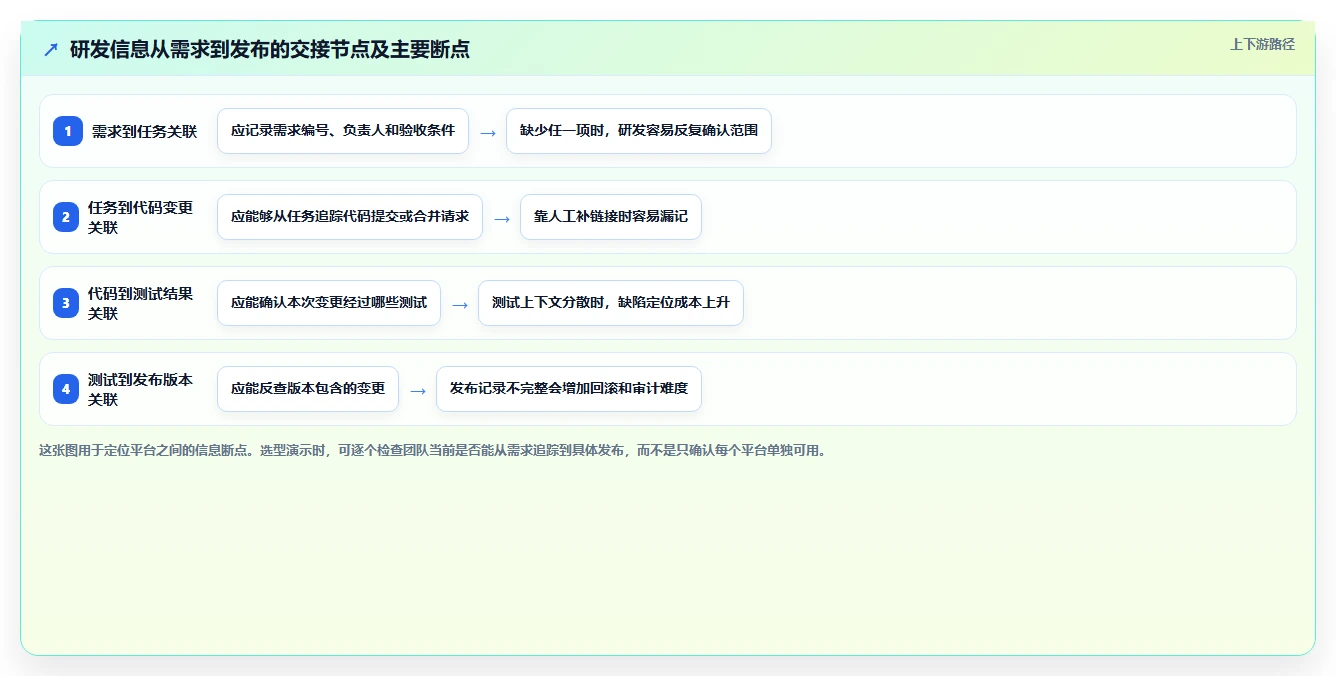The image size is (1336, 676).
Task: Click the arrow icon beside the title
Action: tap(51, 49)
